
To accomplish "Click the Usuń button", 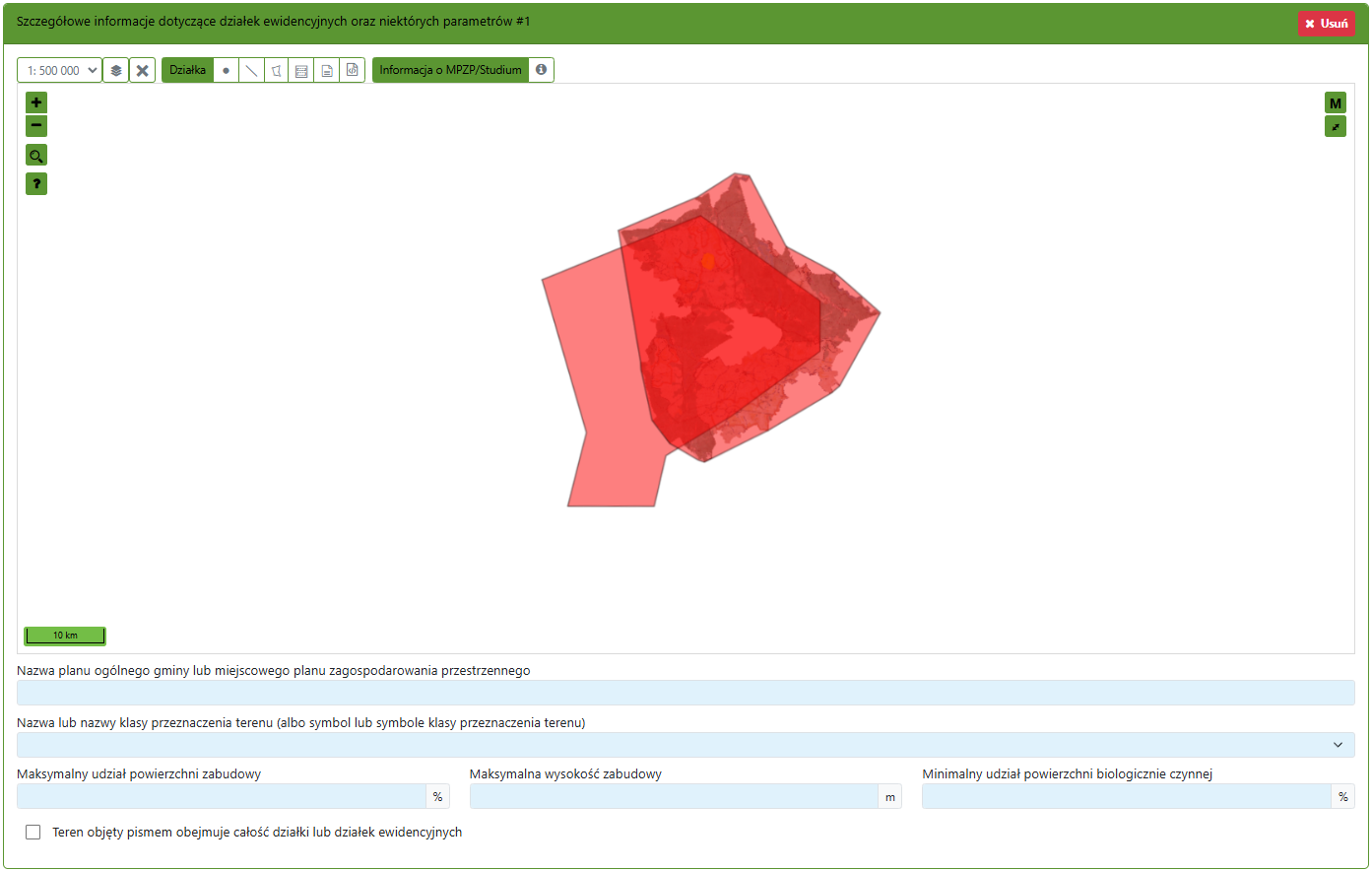I will [1327, 22].
